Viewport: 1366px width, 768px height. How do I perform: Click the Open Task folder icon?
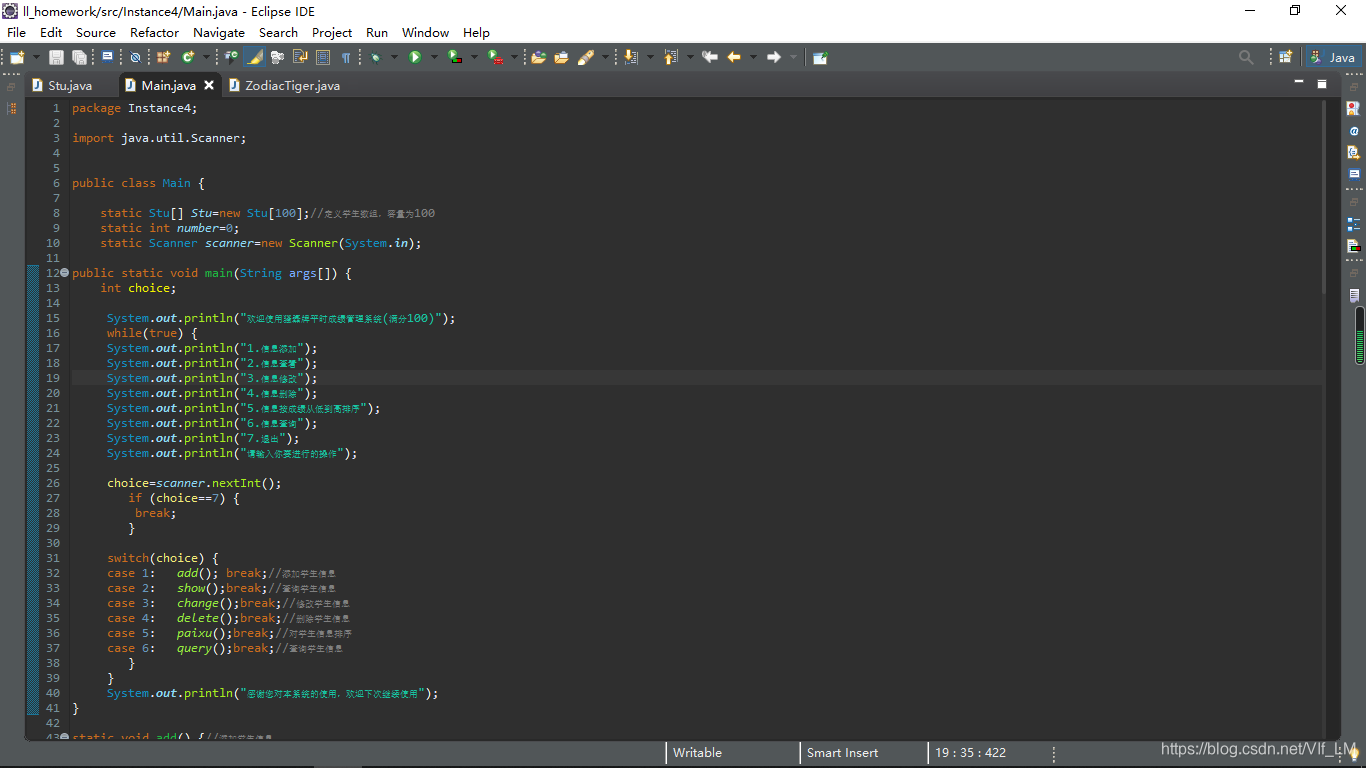(x=561, y=58)
